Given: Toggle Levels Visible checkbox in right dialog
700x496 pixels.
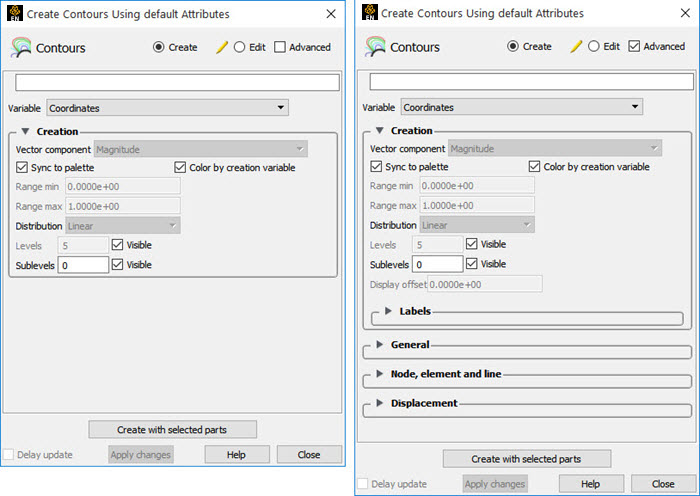Looking at the screenshot, I should [x=471, y=244].
